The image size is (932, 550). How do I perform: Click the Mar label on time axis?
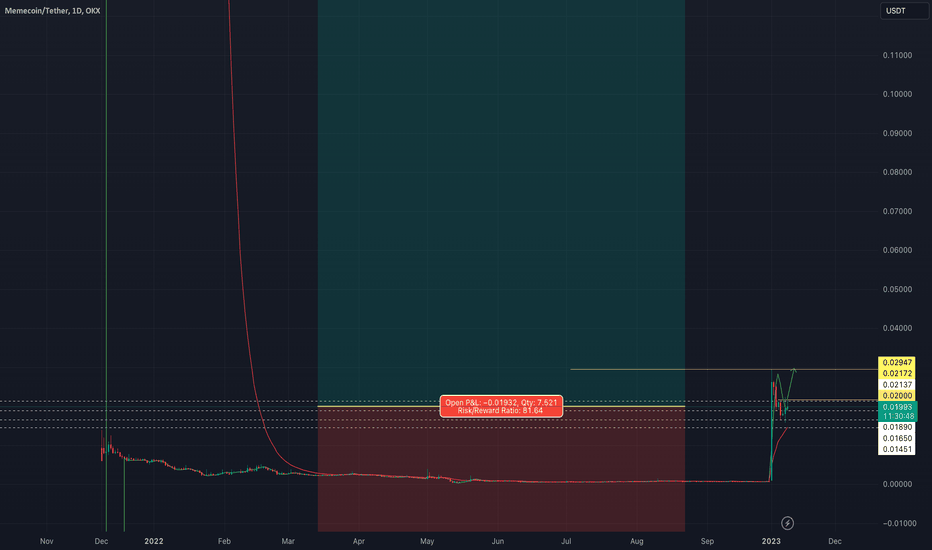tap(288, 541)
